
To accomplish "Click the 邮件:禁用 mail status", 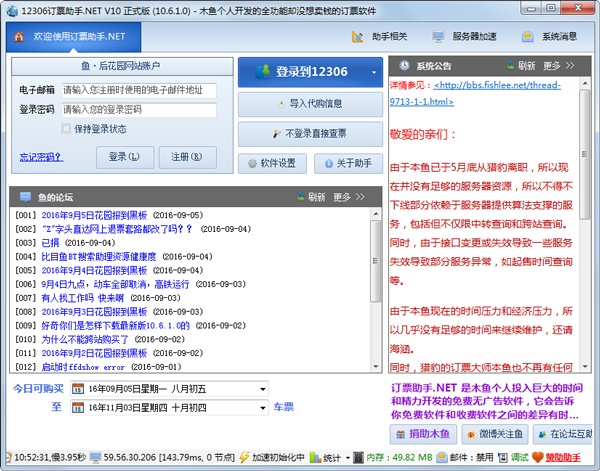I will 465,457.
